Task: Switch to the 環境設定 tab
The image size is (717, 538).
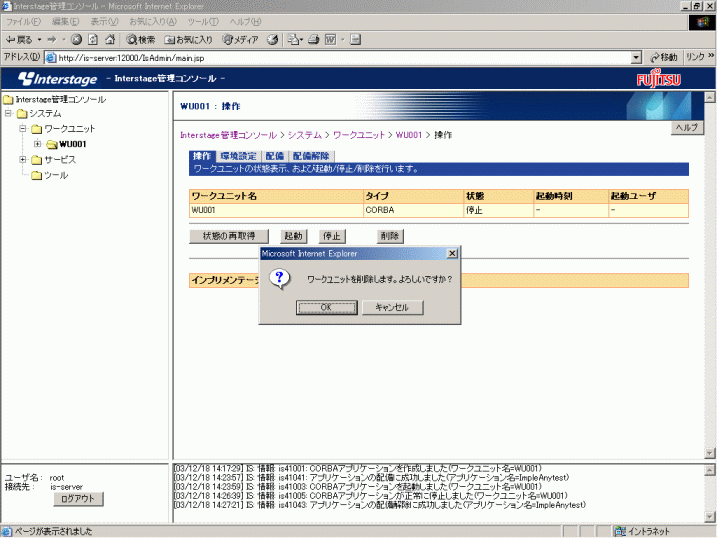Action: pyautogui.click(x=238, y=156)
